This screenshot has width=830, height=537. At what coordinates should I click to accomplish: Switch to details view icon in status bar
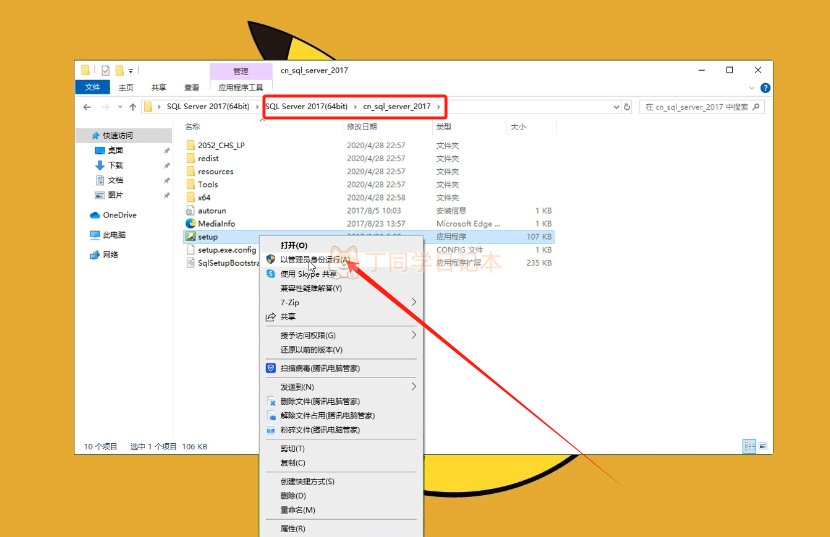749,446
